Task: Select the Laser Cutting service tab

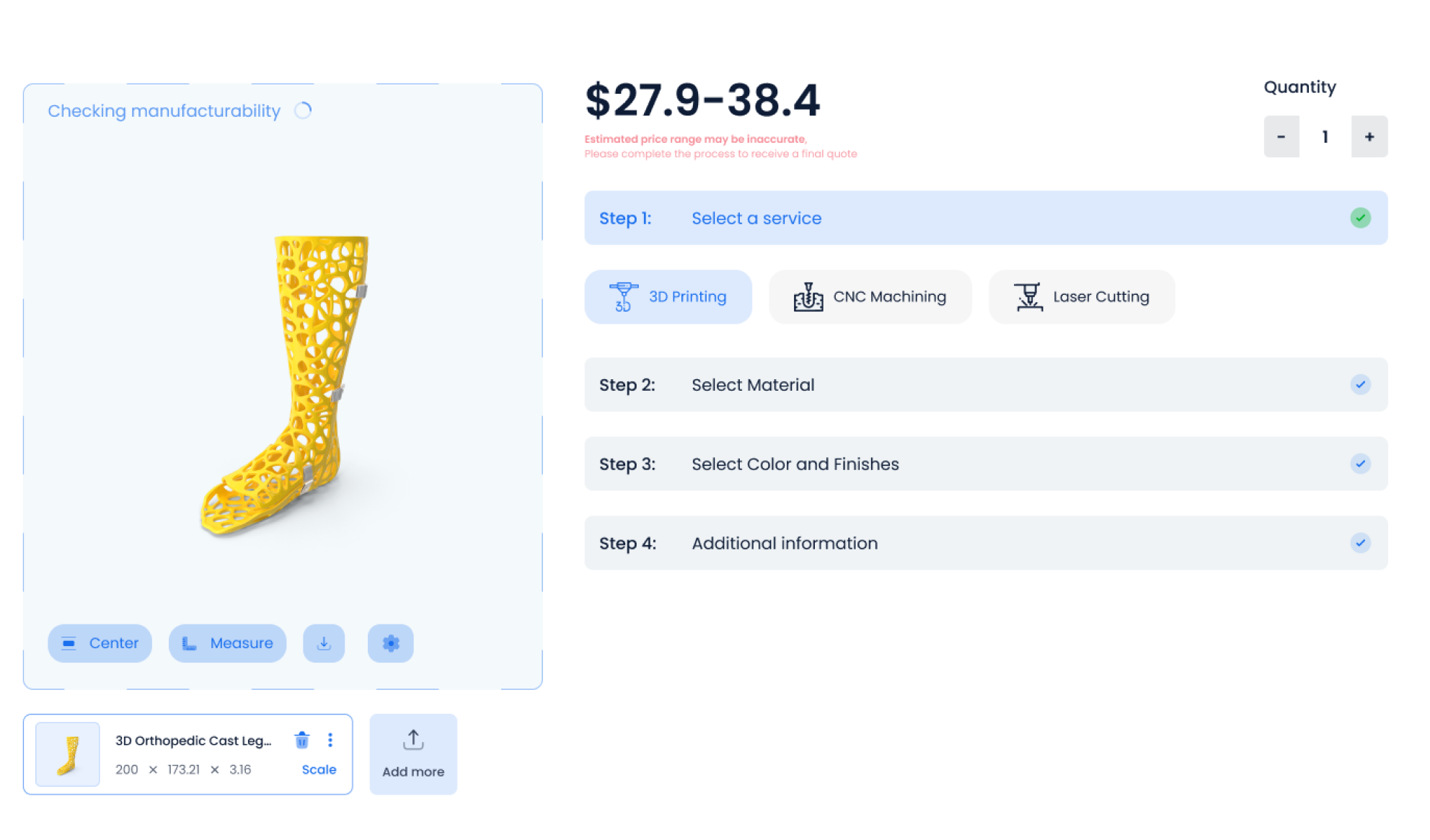Action: pos(1082,296)
